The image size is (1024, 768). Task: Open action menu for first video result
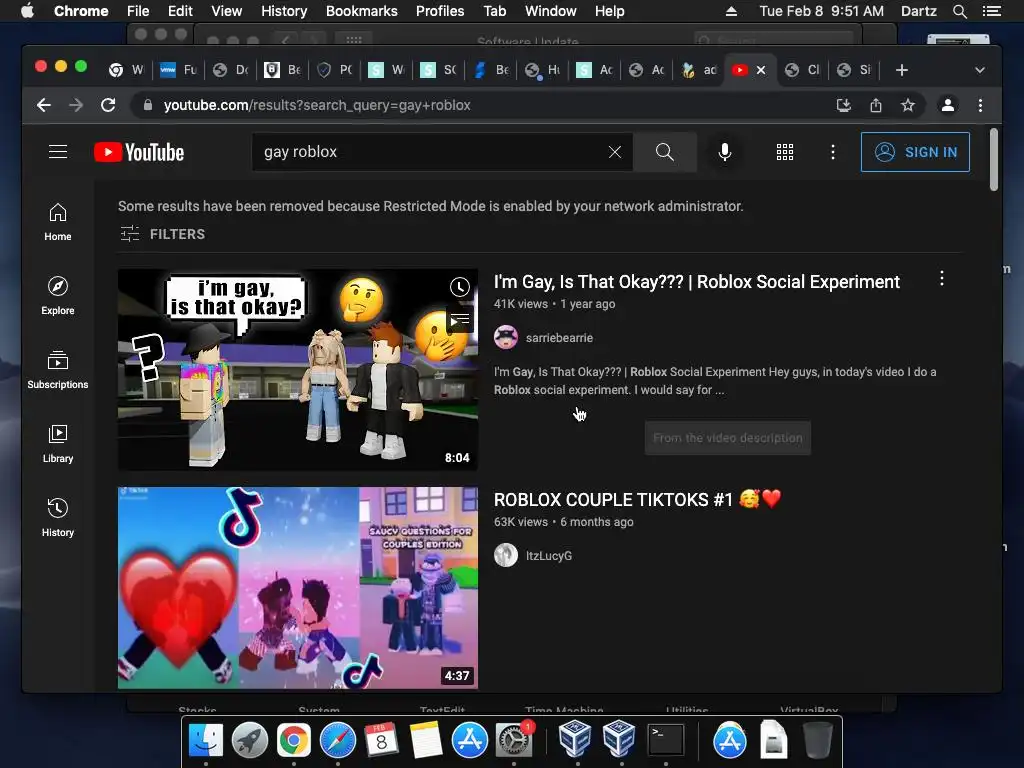(x=941, y=278)
